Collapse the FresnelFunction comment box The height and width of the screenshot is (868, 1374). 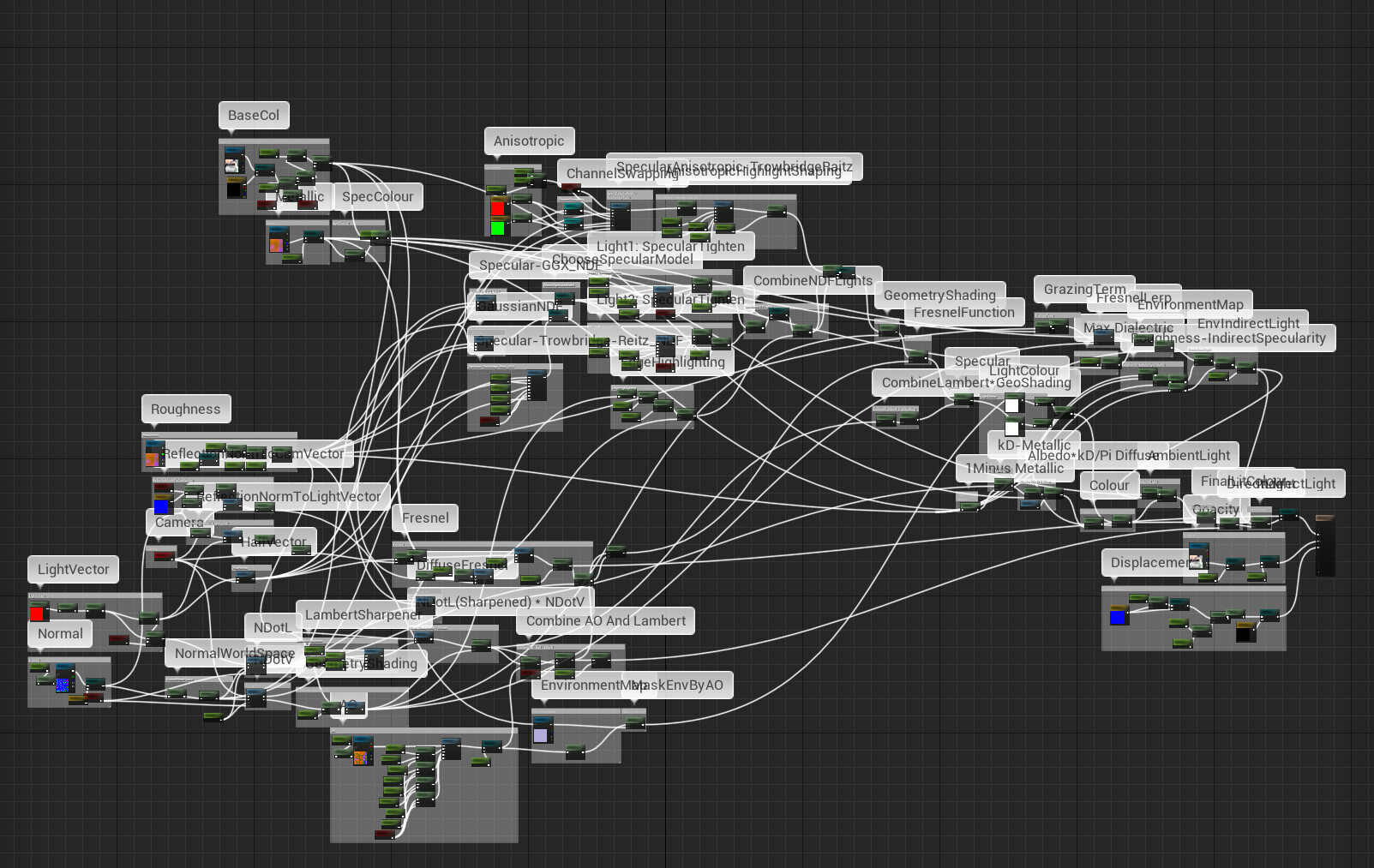(964, 312)
